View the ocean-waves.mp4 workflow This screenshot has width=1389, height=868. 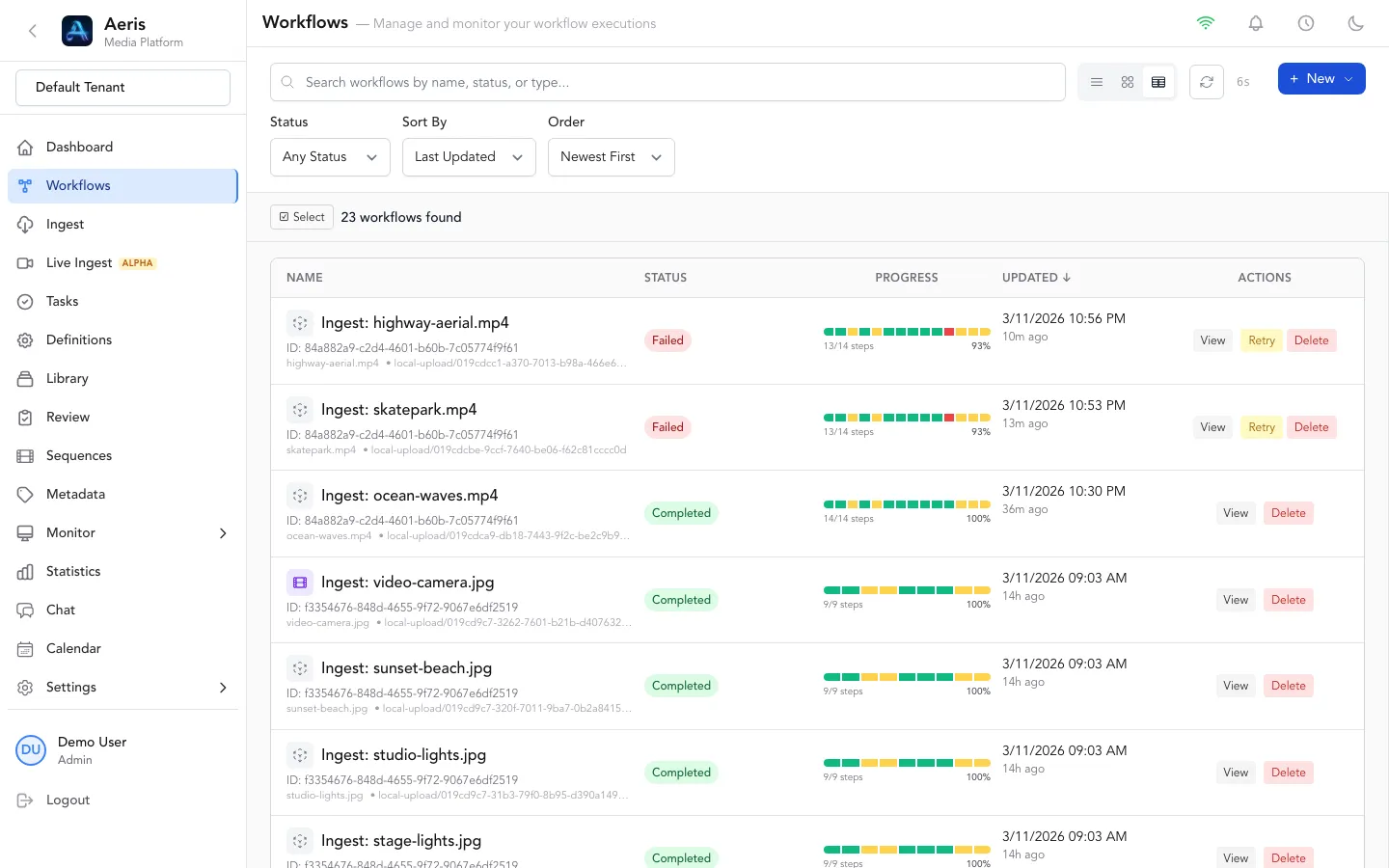point(1236,513)
